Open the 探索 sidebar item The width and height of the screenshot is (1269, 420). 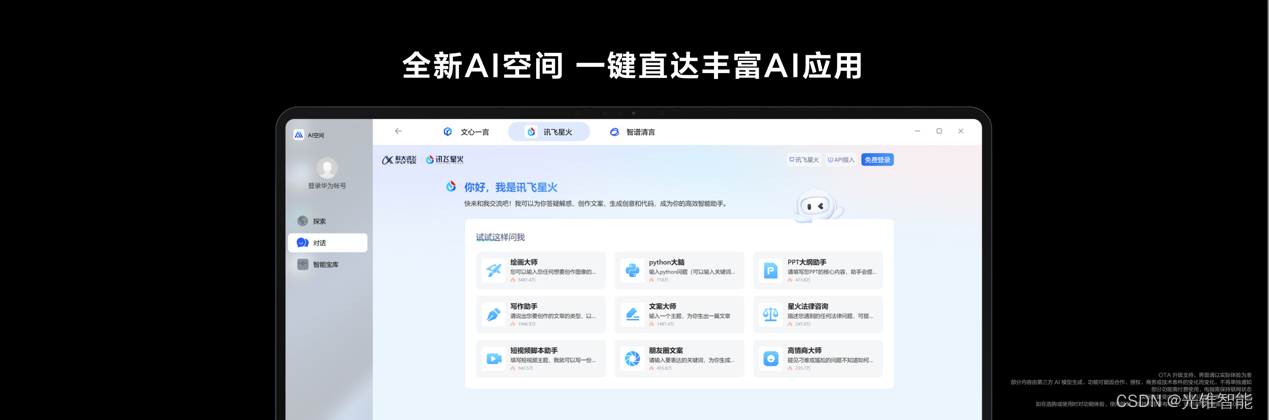[327, 221]
